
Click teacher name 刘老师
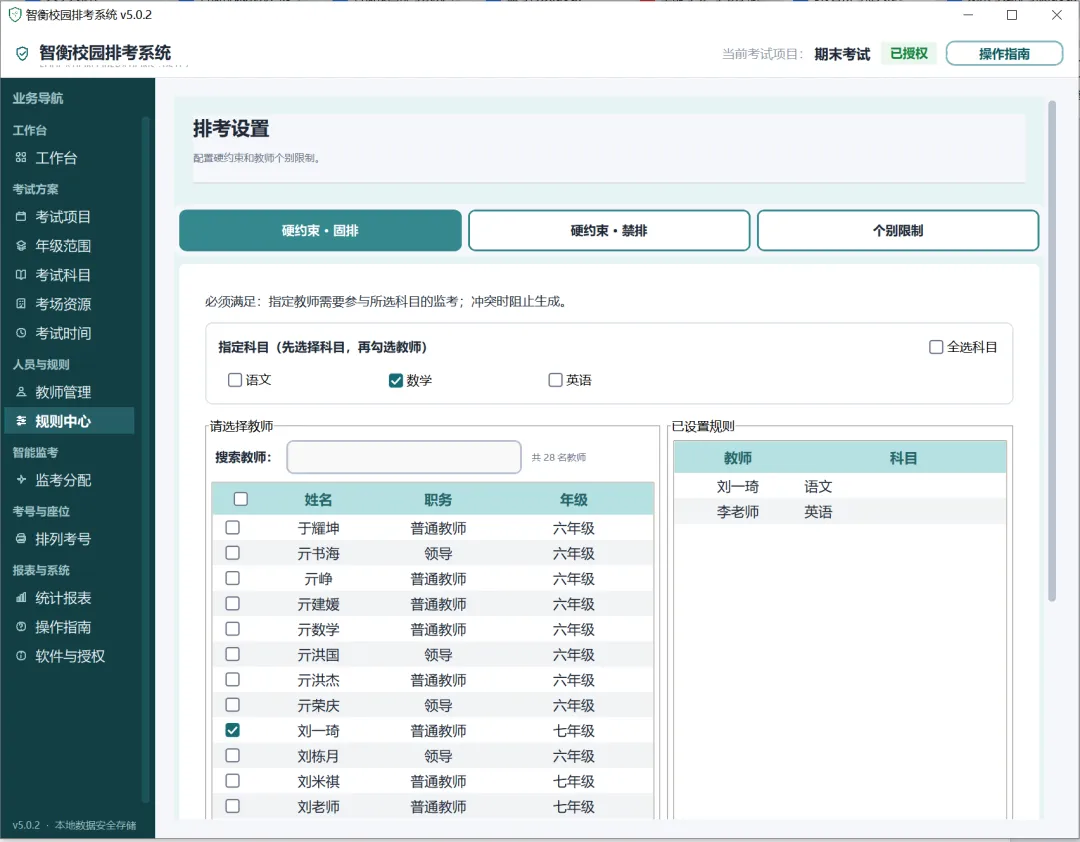coord(318,807)
